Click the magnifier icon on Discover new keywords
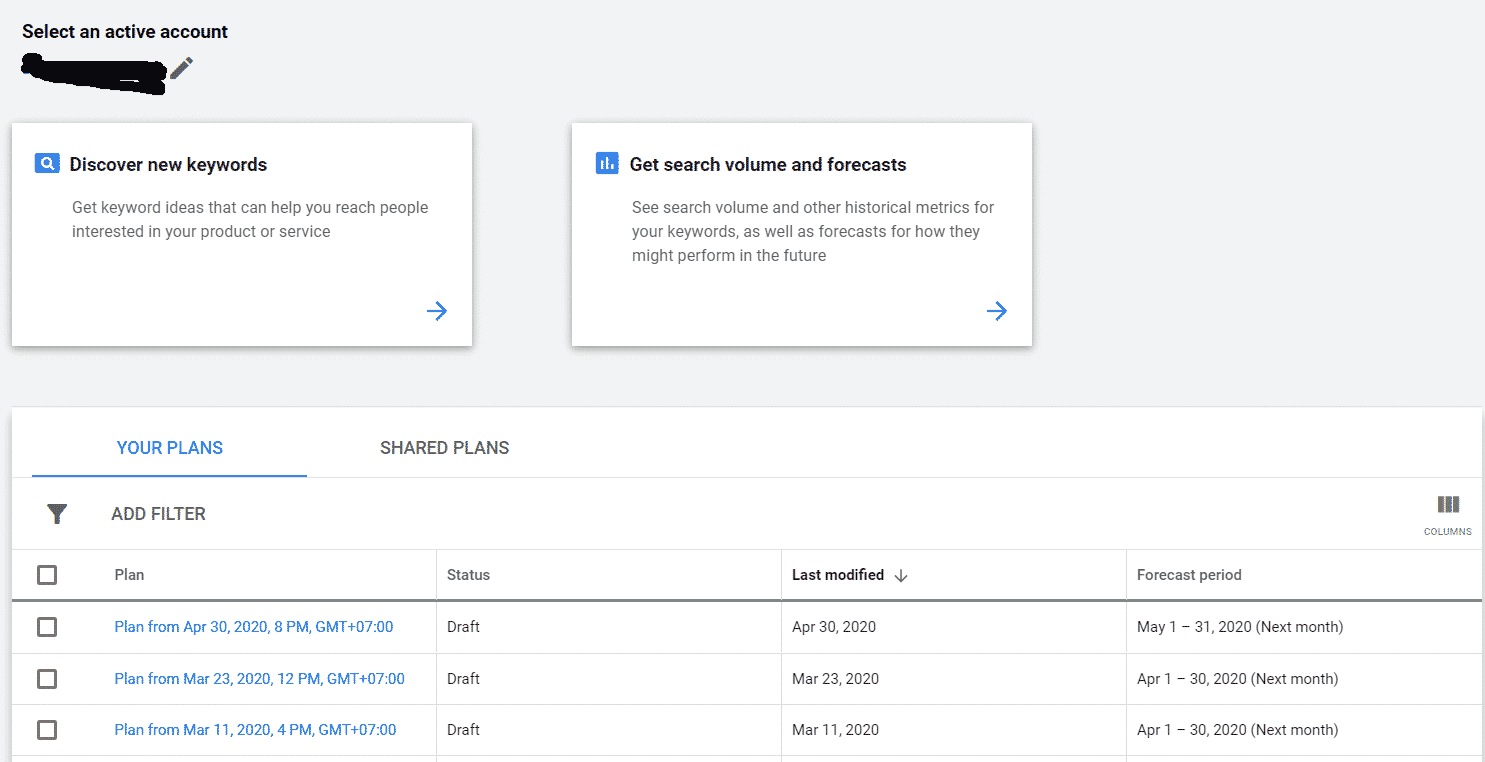The image size is (1485, 762). [47, 164]
